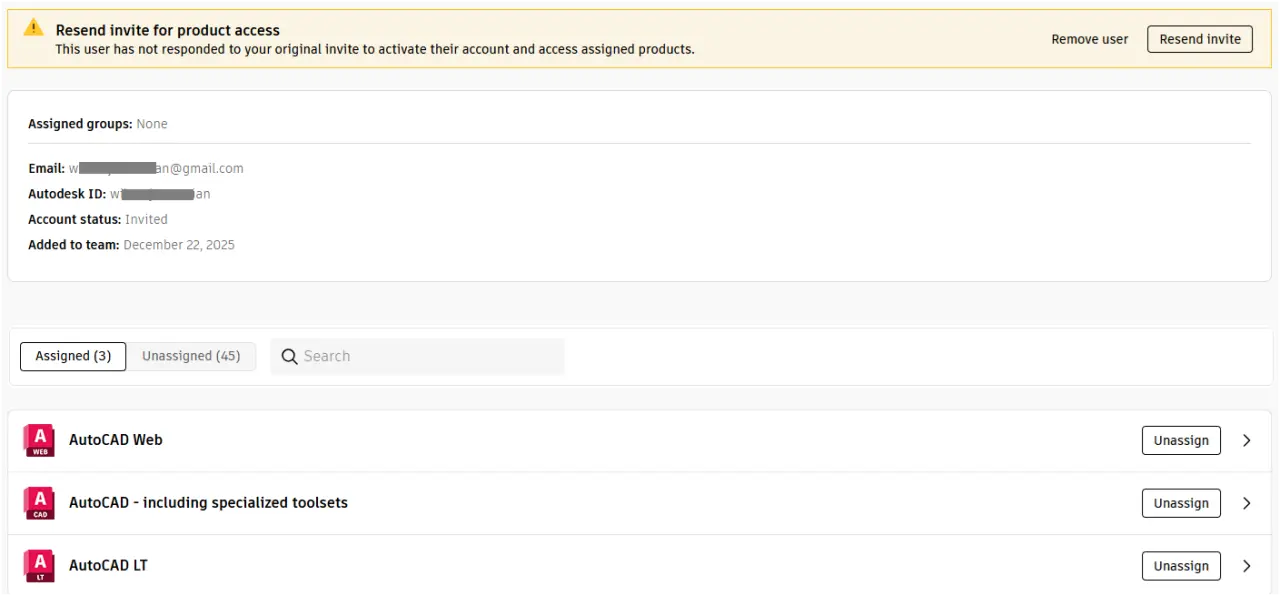Screen dimensions: 1280x596
Task: Focus the product Search field
Action: (417, 357)
